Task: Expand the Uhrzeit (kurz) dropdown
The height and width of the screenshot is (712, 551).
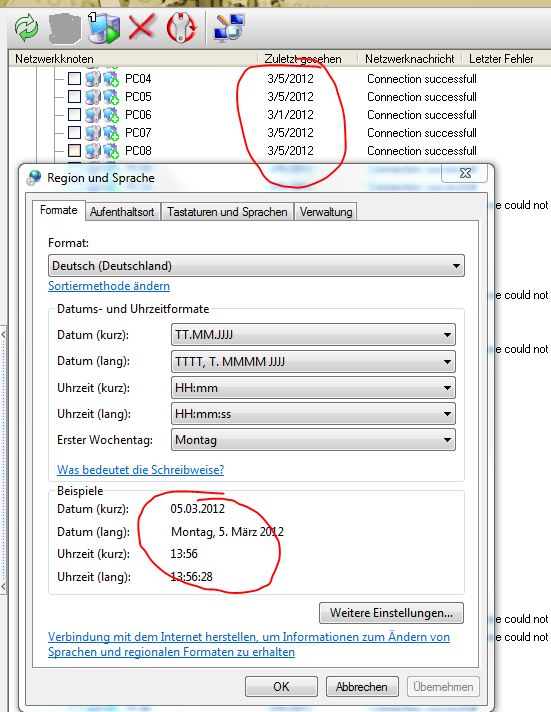Action: (313, 388)
